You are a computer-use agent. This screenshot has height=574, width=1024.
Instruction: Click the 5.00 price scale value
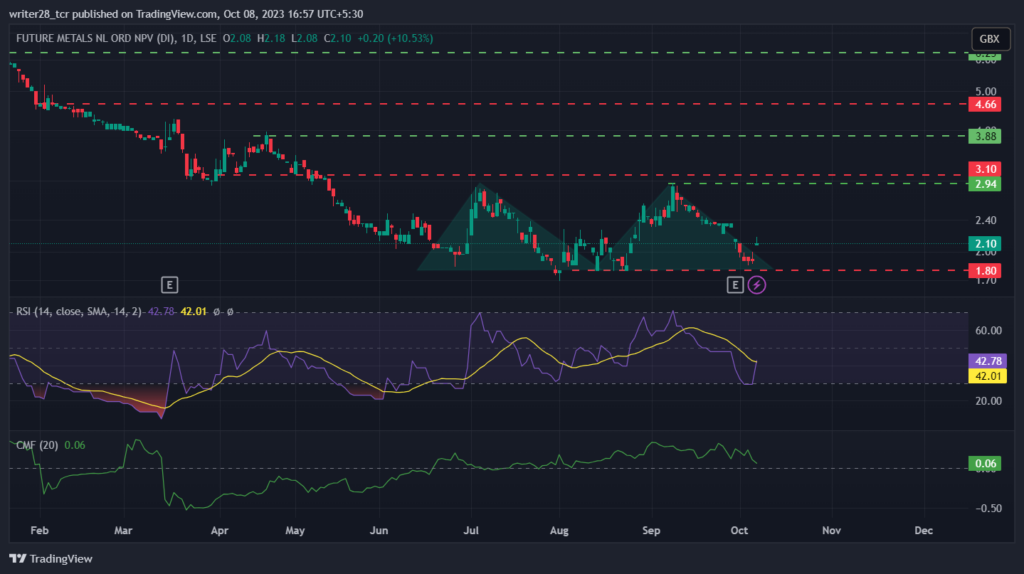pyautogui.click(x=985, y=91)
